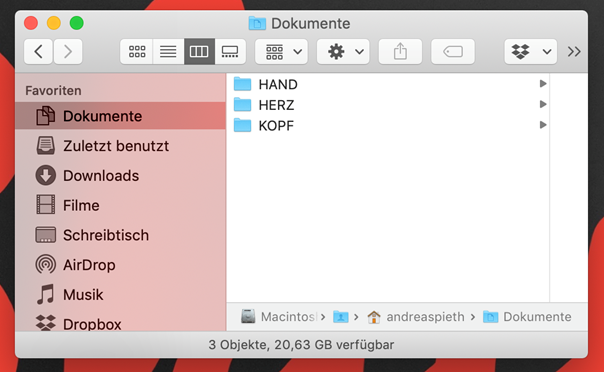Minimize the window with yellow button
Screen dimensions: 604x372
(54, 23)
